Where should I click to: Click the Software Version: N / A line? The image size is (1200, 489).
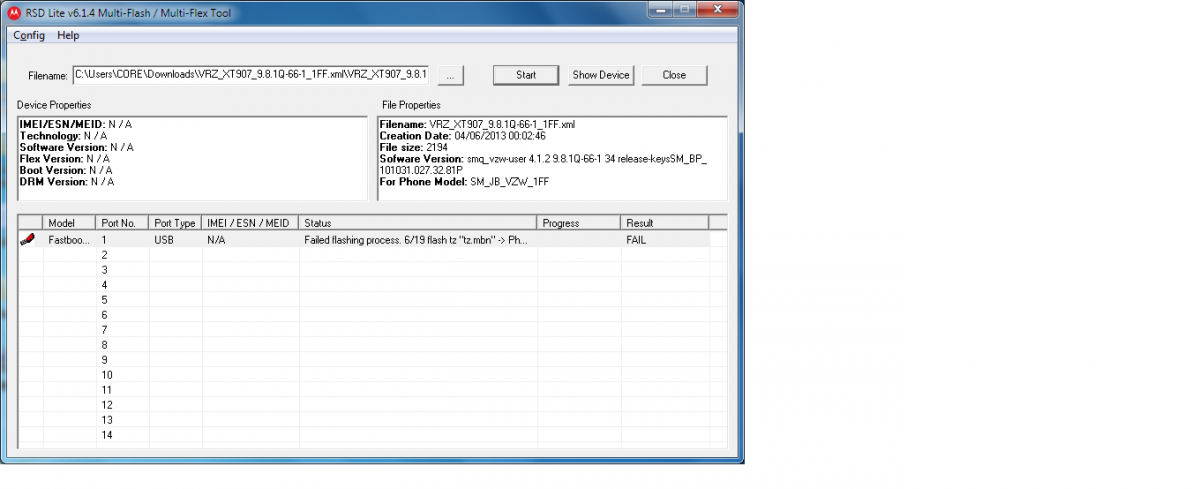pyautogui.click(x=77, y=147)
